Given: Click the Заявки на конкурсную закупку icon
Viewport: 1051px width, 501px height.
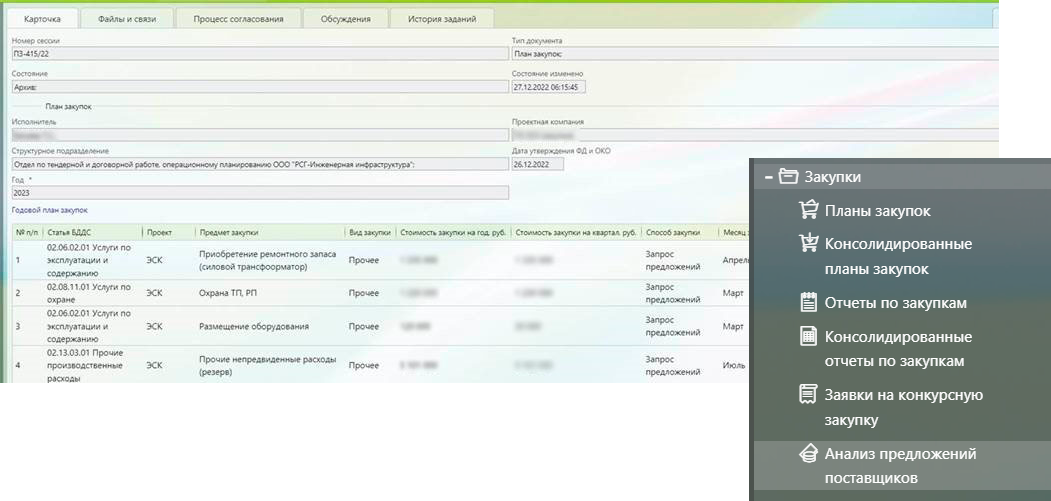Looking at the screenshot, I should 809,394.
